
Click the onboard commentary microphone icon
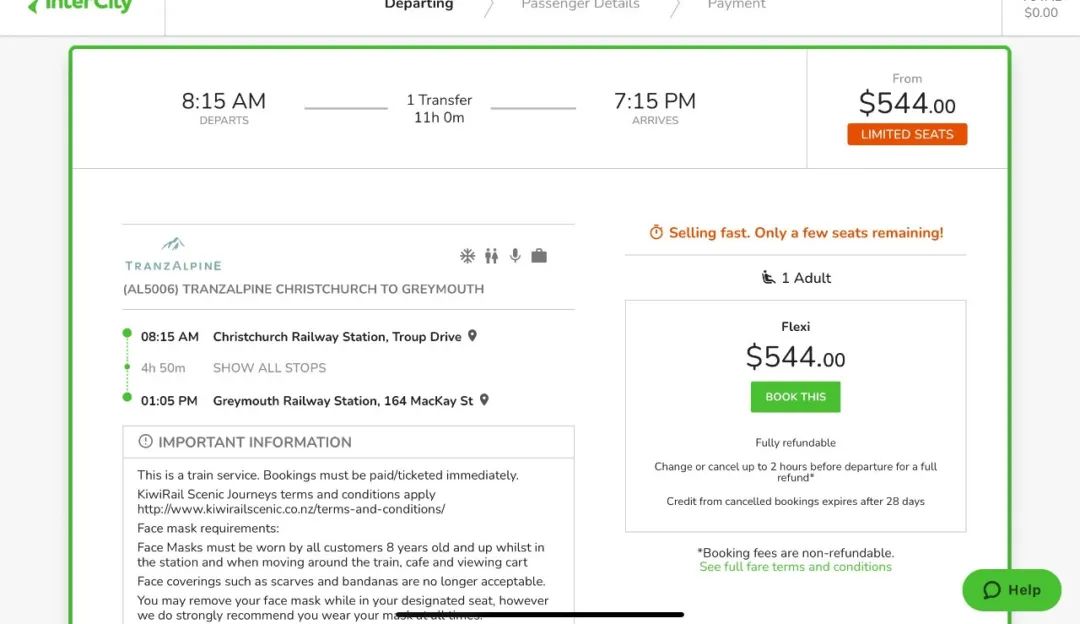point(515,256)
